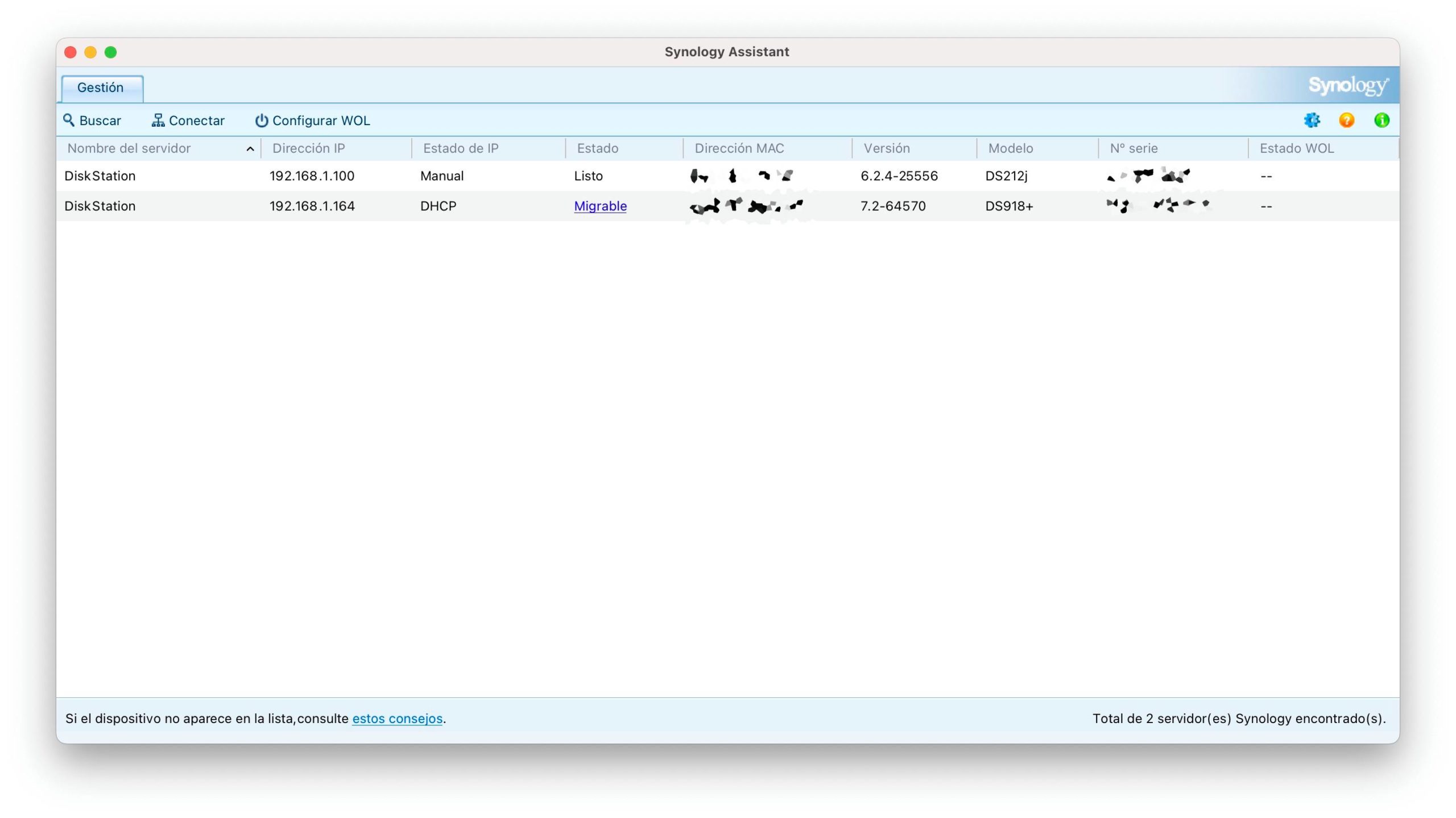Click the Conectar network icon
Viewport: 1456px width, 818px height.
point(158,120)
